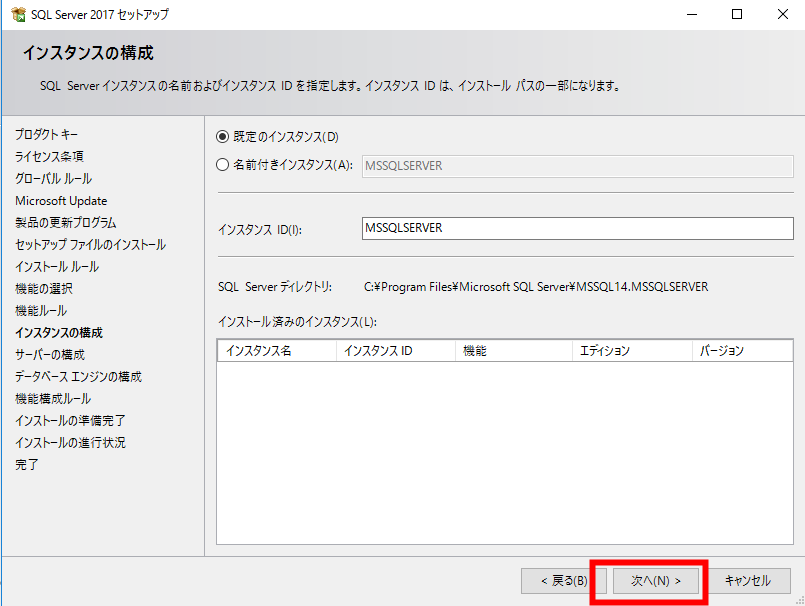Select グローバル ルール step in sidebar
This screenshot has width=805, height=606.
click(53, 179)
